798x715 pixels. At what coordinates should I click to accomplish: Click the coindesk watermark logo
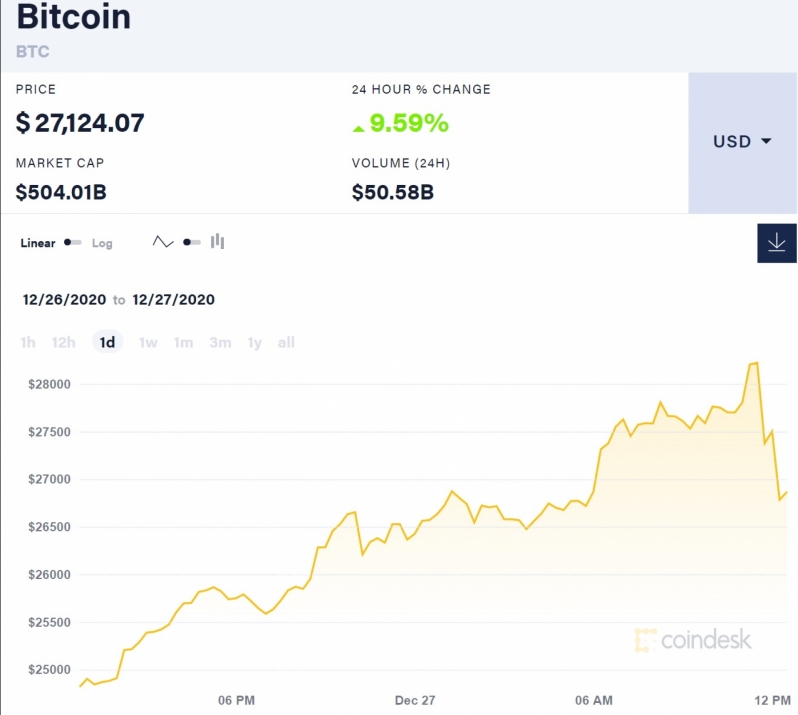(693, 640)
